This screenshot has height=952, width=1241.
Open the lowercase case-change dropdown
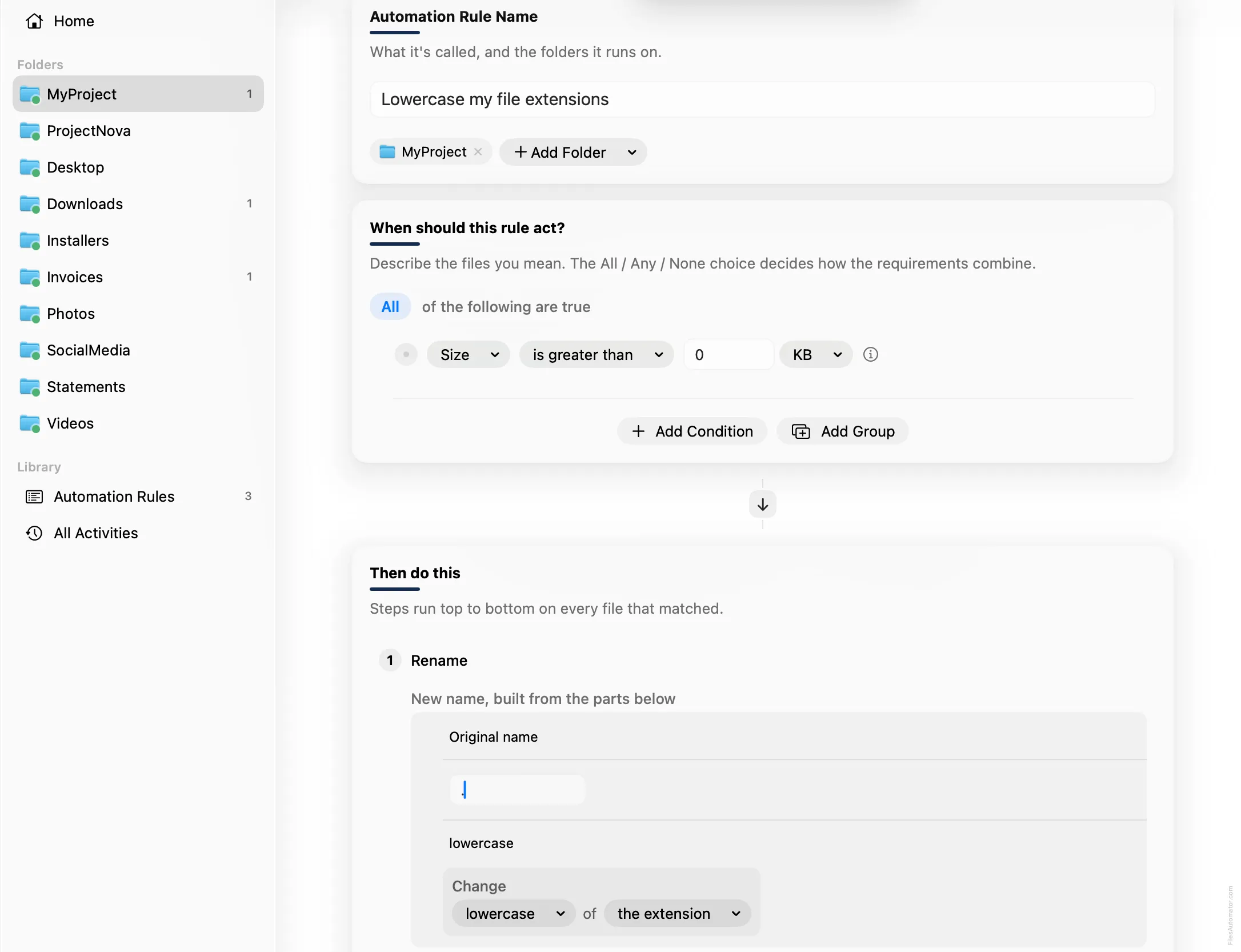513,914
